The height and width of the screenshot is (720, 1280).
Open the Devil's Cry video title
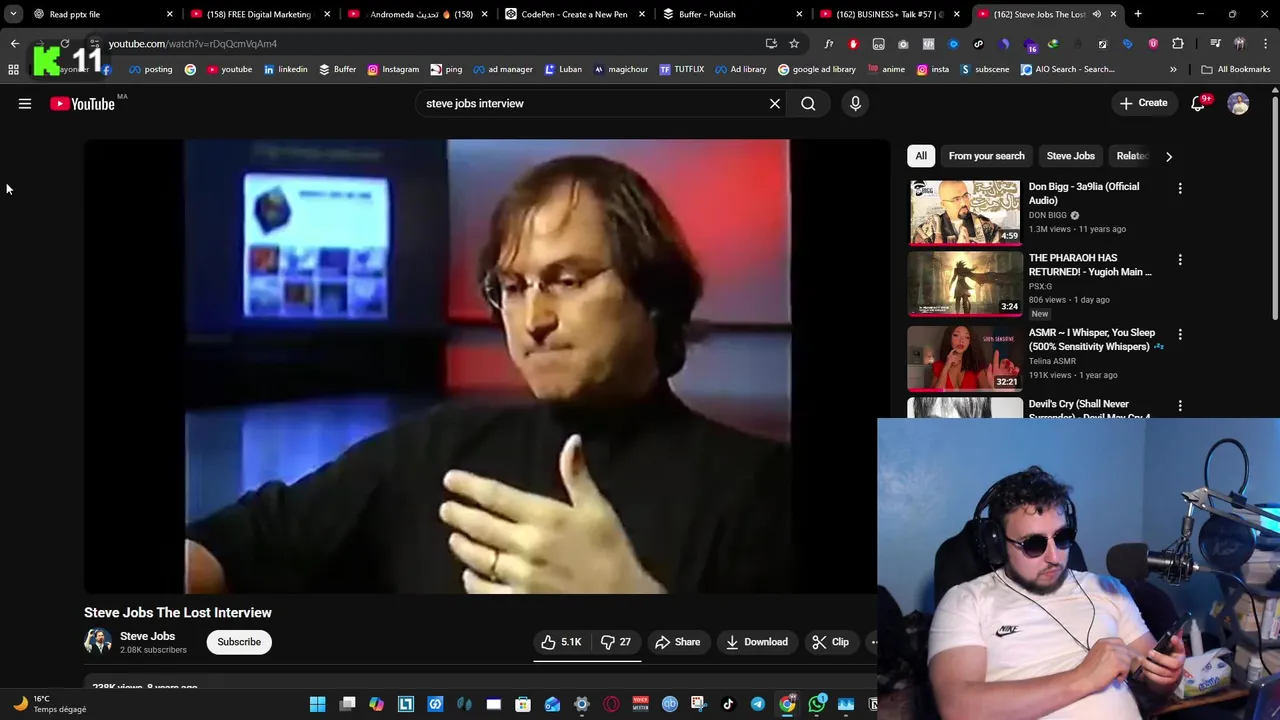pos(1089,408)
